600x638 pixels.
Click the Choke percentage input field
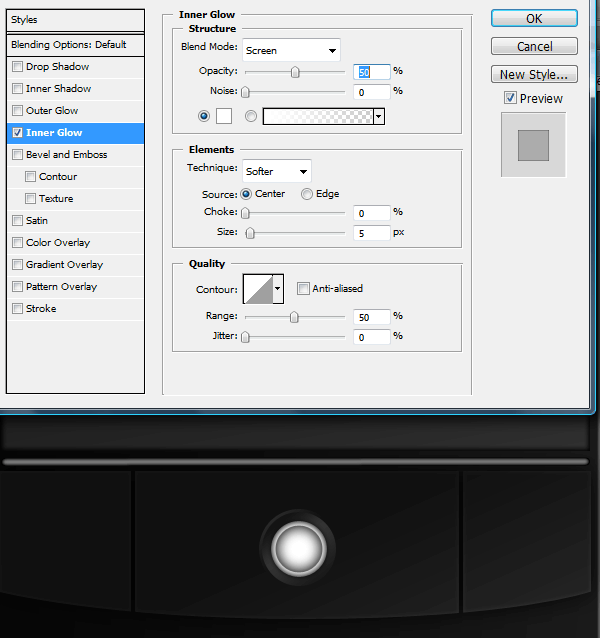[372, 213]
